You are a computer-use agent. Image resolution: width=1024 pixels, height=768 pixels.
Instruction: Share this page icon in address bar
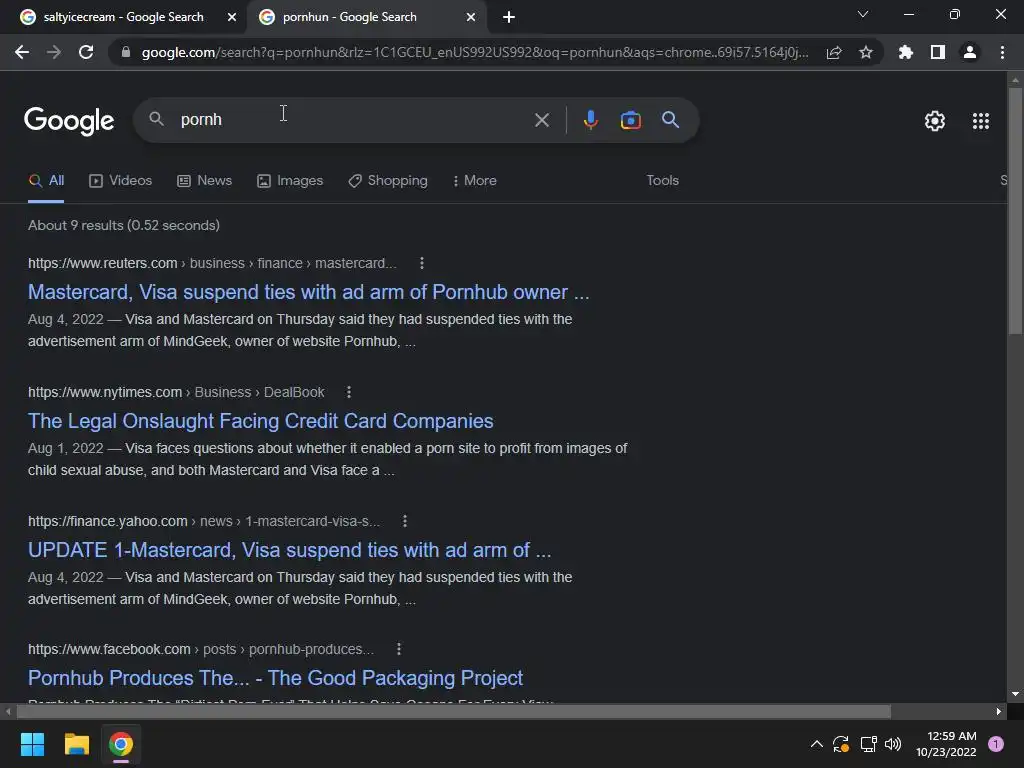[x=834, y=52]
